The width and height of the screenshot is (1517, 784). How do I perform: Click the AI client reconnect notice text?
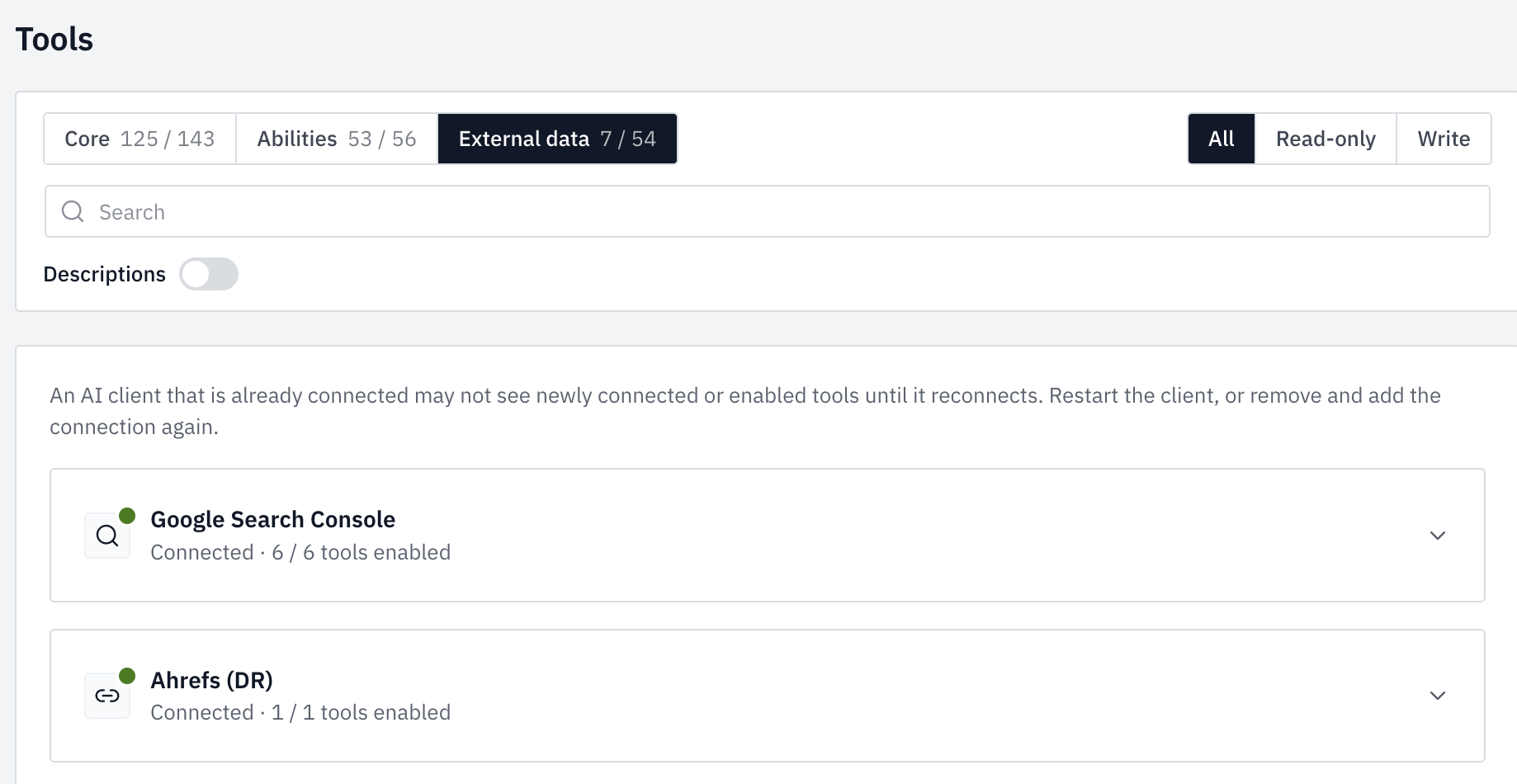(745, 411)
